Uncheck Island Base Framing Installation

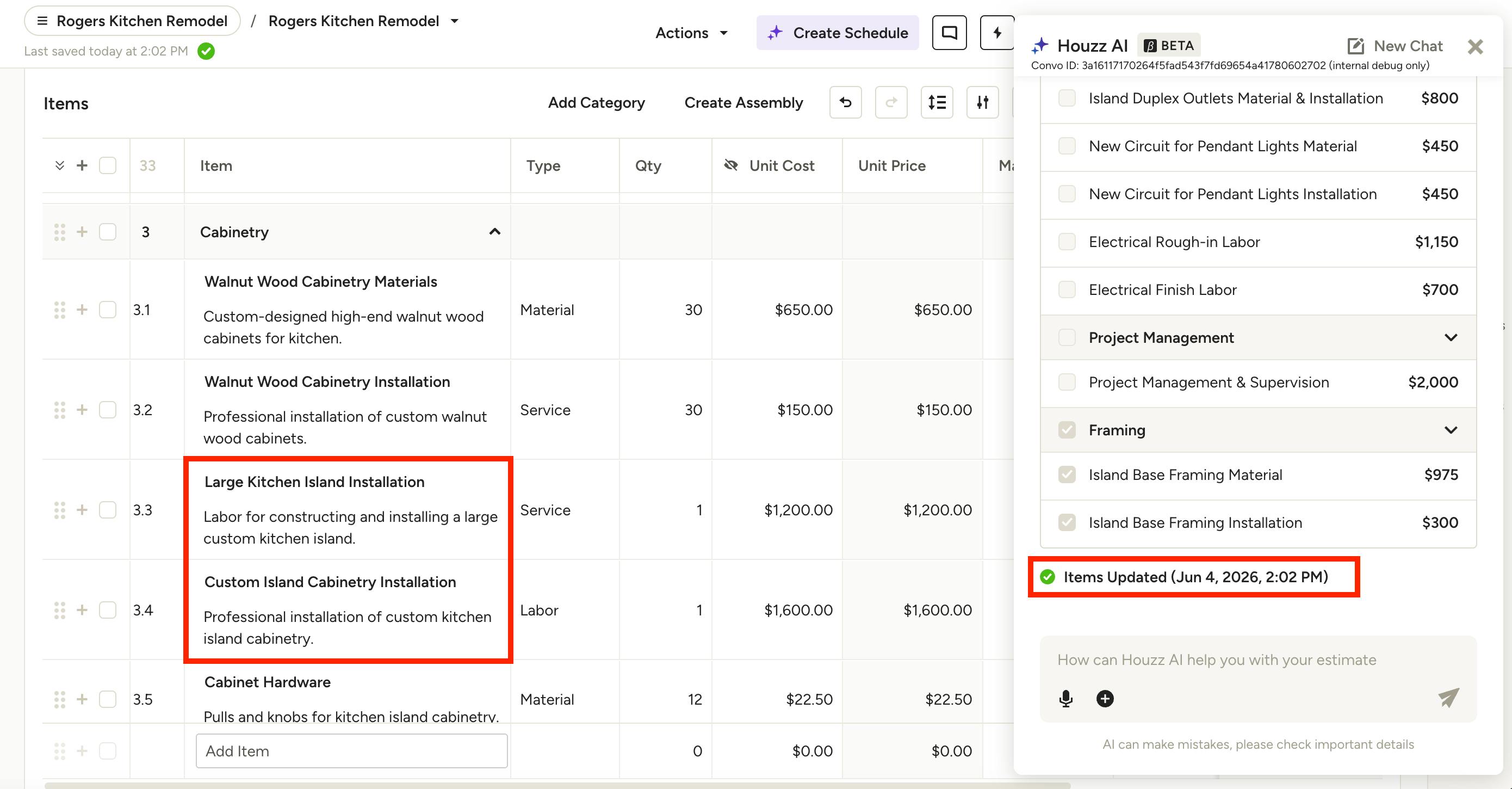point(1067,522)
